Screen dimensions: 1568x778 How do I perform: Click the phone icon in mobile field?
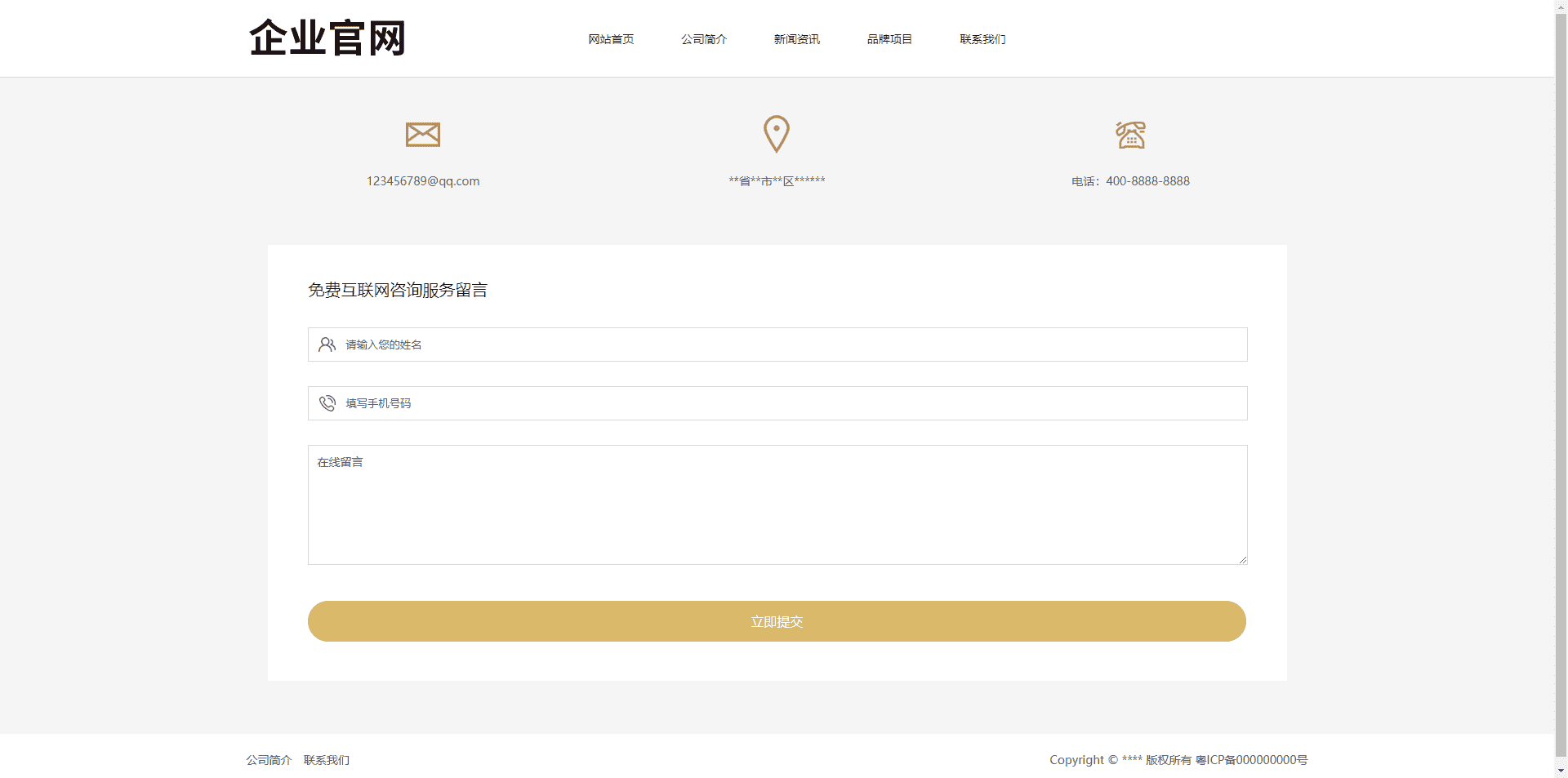click(x=327, y=403)
